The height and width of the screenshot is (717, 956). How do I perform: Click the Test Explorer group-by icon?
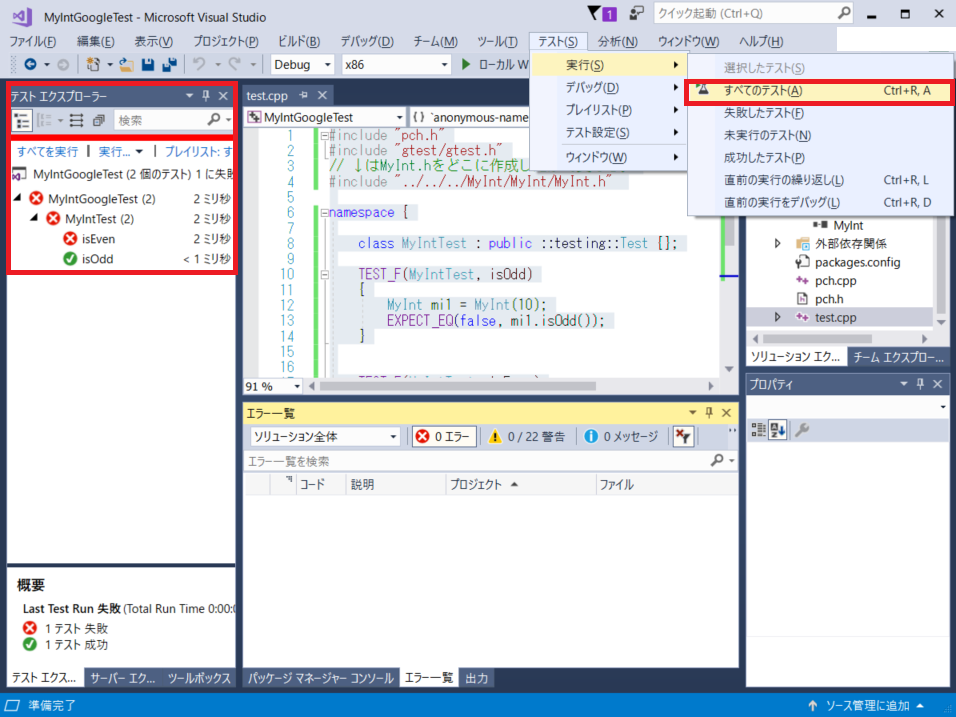tap(45, 120)
